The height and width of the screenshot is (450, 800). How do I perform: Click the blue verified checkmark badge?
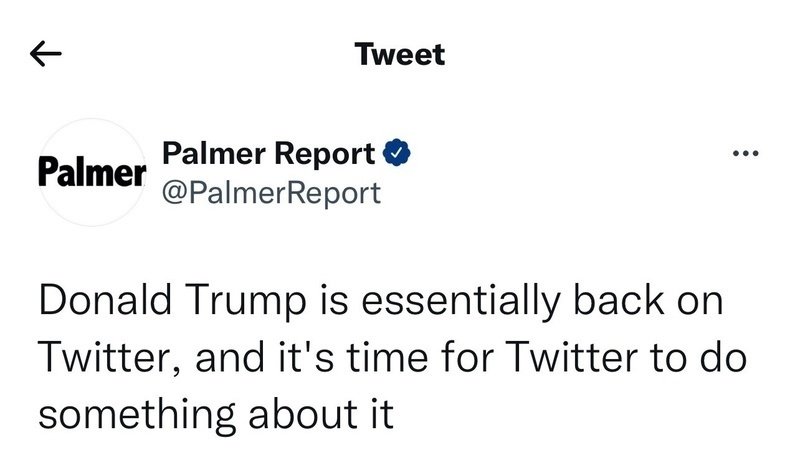point(396,153)
